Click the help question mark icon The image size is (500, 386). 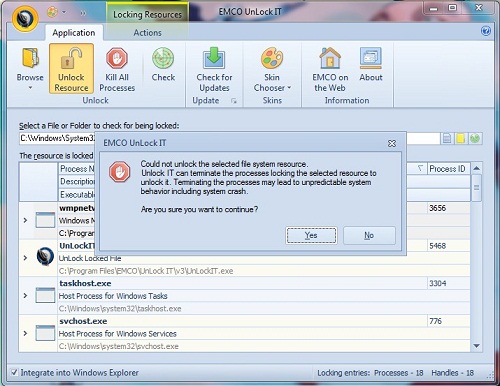486,31
